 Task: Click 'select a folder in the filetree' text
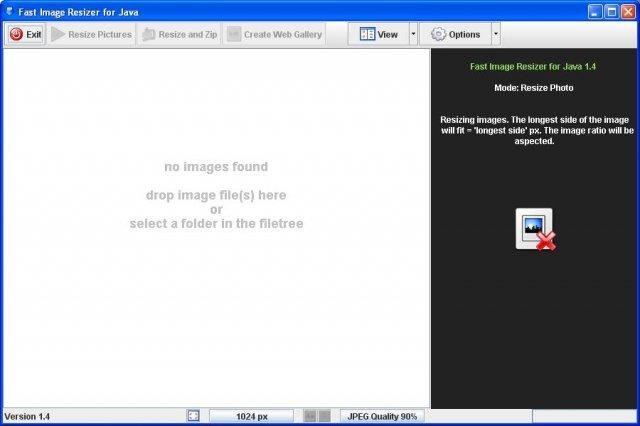pyautogui.click(x=216, y=224)
